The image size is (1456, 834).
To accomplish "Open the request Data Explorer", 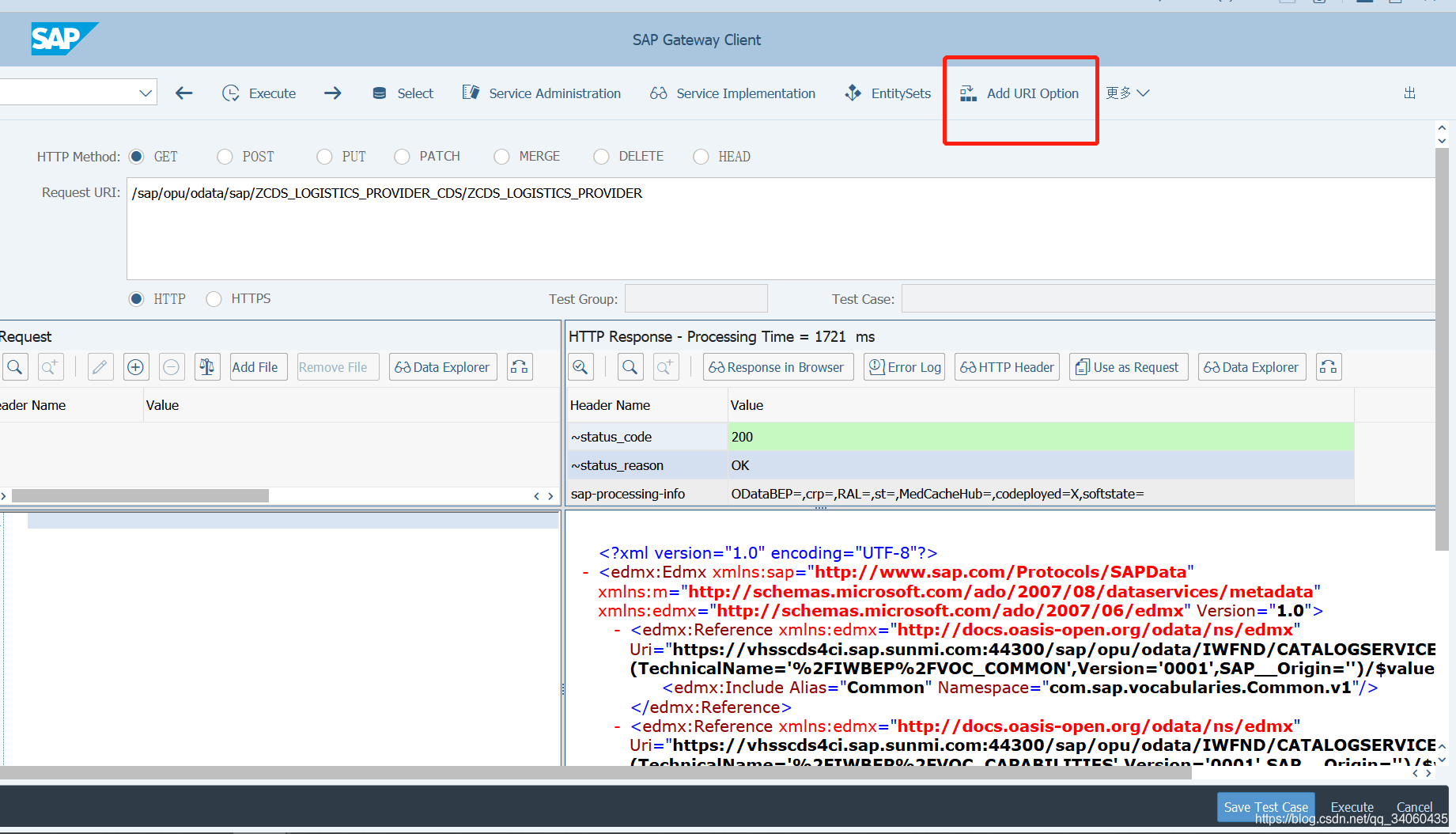I will (443, 367).
